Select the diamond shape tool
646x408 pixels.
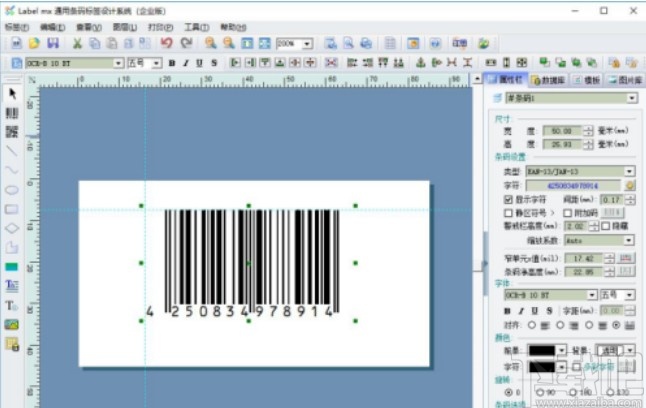[12, 228]
